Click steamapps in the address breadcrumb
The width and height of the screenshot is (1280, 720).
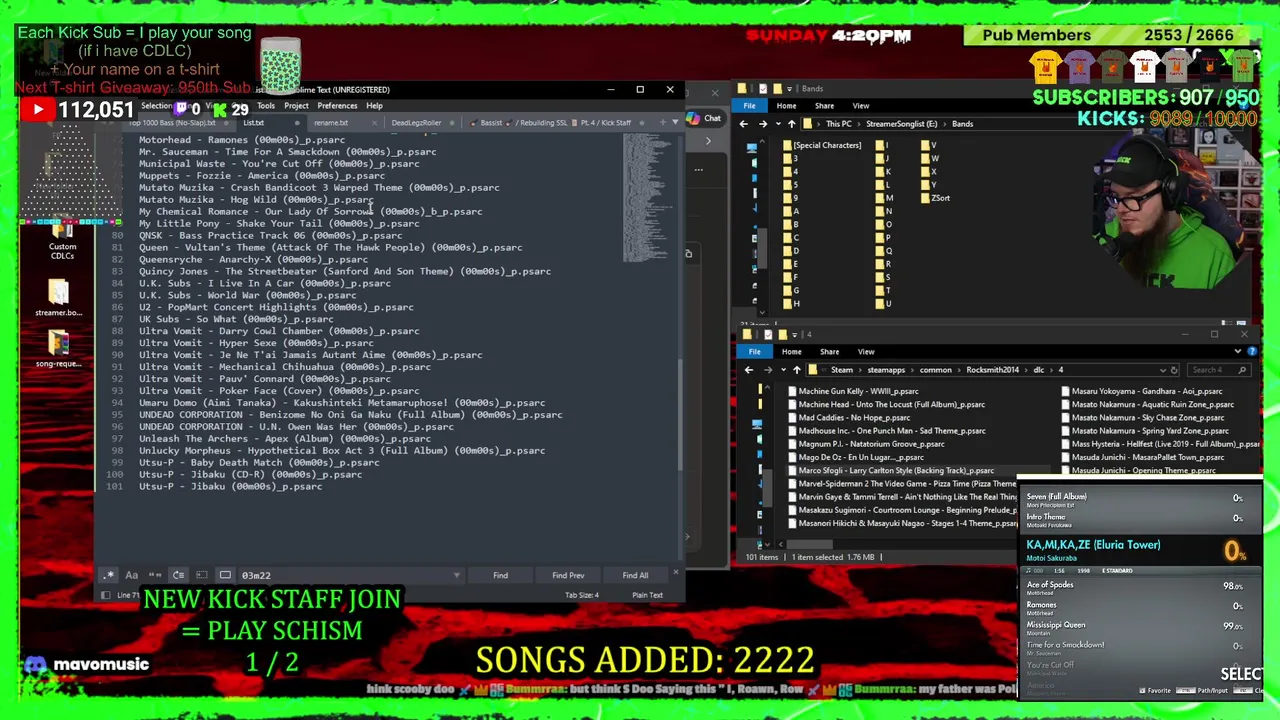coord(886,370)
